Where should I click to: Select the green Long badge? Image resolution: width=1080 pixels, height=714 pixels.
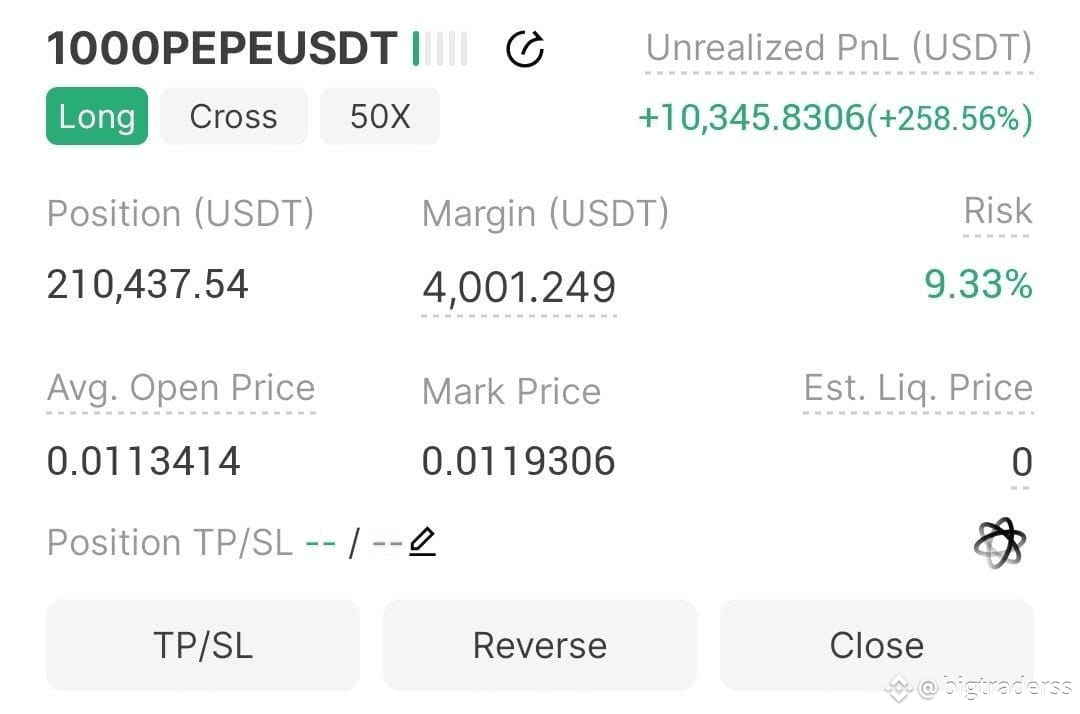click(97, 116)
